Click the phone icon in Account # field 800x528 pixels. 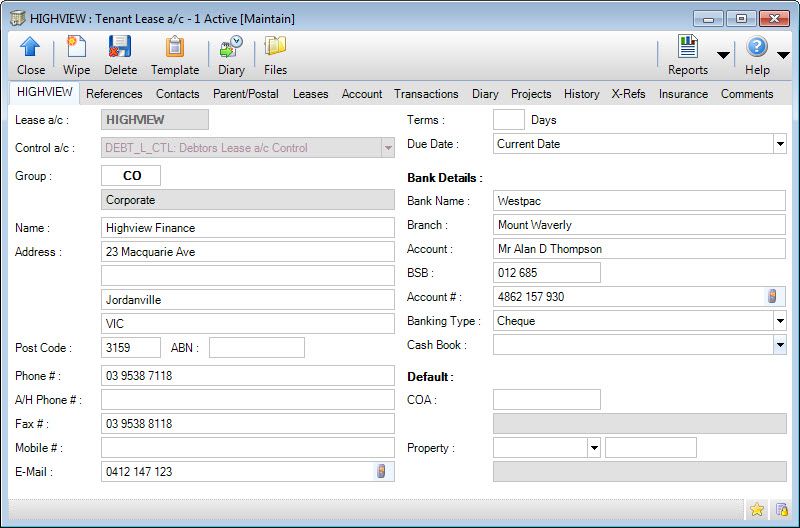pyautogui.click(x=772, y=296)
